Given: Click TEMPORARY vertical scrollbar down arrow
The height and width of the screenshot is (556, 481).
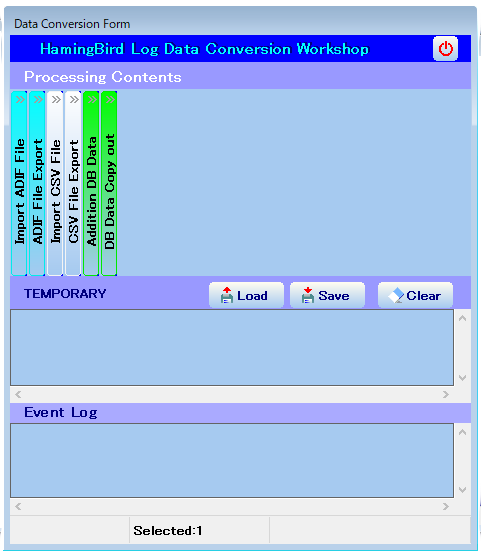Looking at the screenshot, I should [x=462, y=378].
